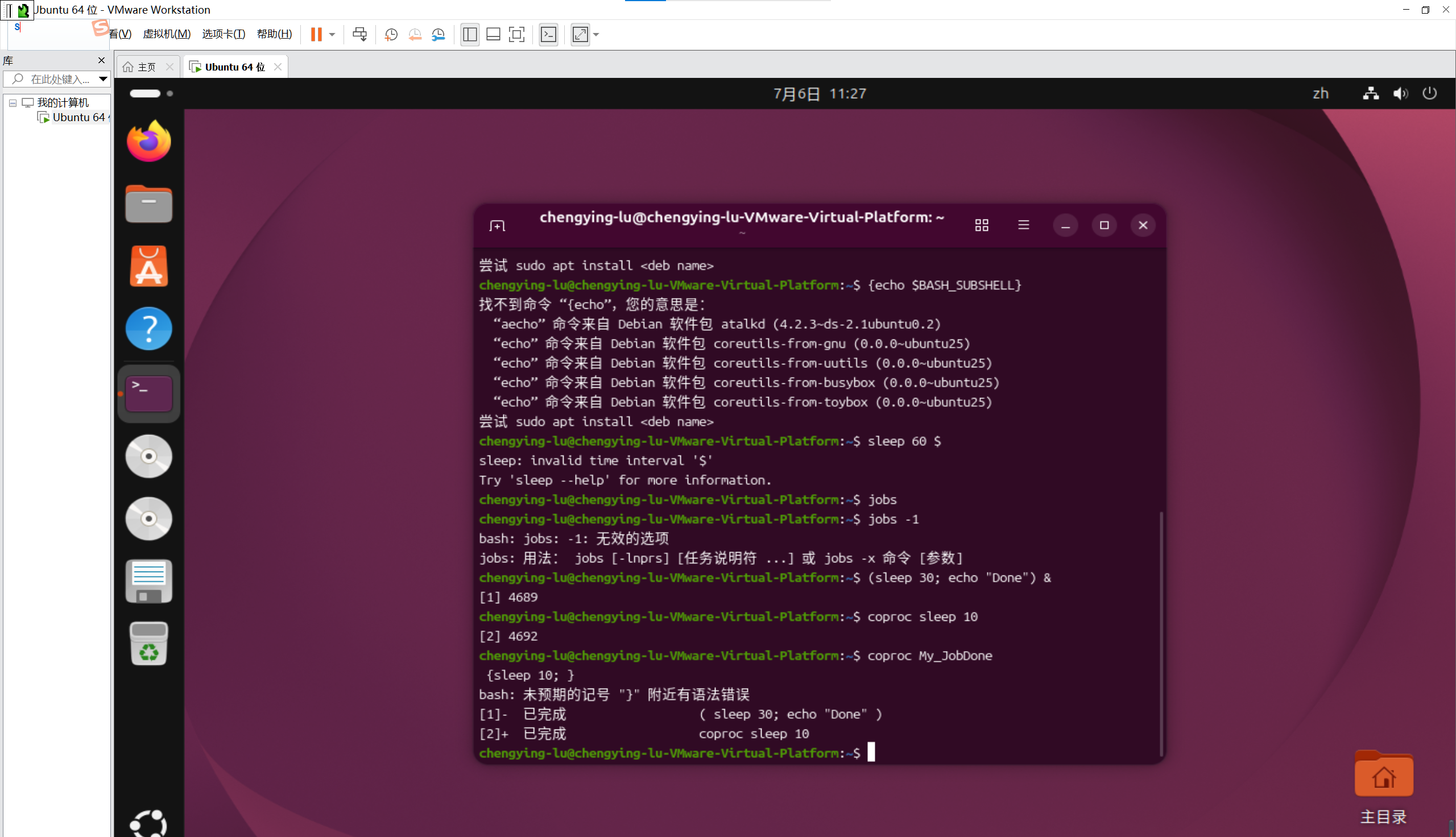
Task: Collapse the 我的计算机 tree node
Action: coord(13,103)
